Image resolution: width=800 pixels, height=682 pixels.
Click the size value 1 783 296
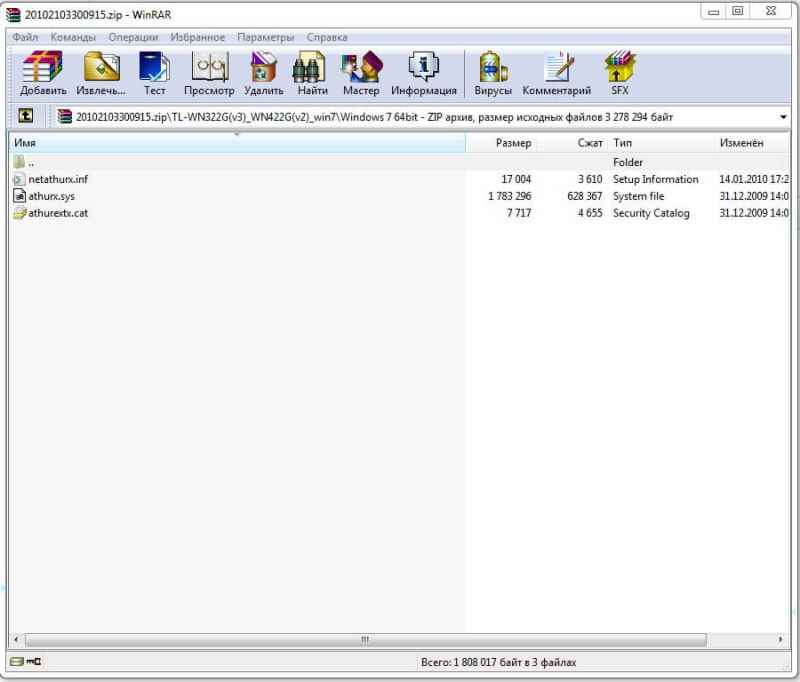[509, 196]
